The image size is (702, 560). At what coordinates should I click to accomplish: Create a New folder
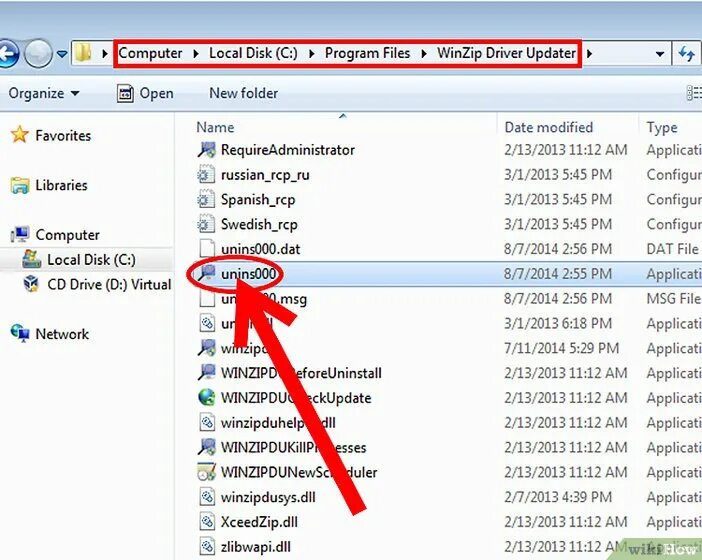tap(244, 93)
